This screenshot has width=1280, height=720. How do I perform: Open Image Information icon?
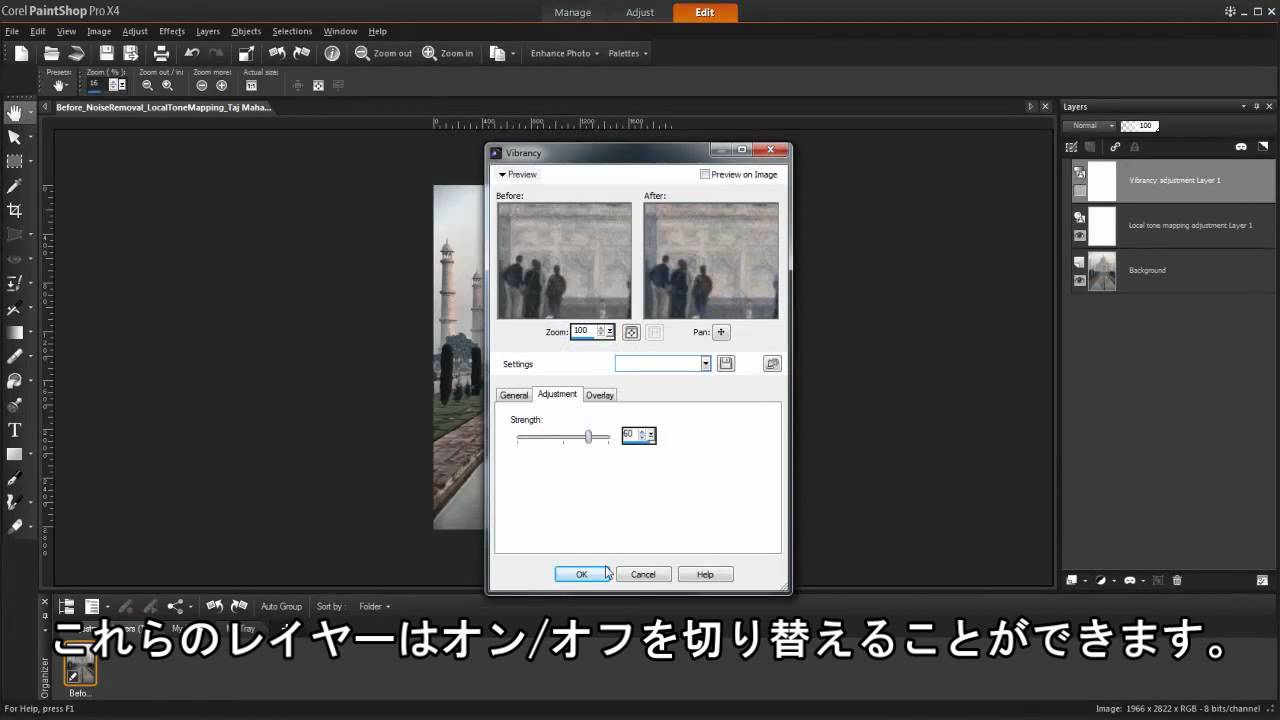332,53
